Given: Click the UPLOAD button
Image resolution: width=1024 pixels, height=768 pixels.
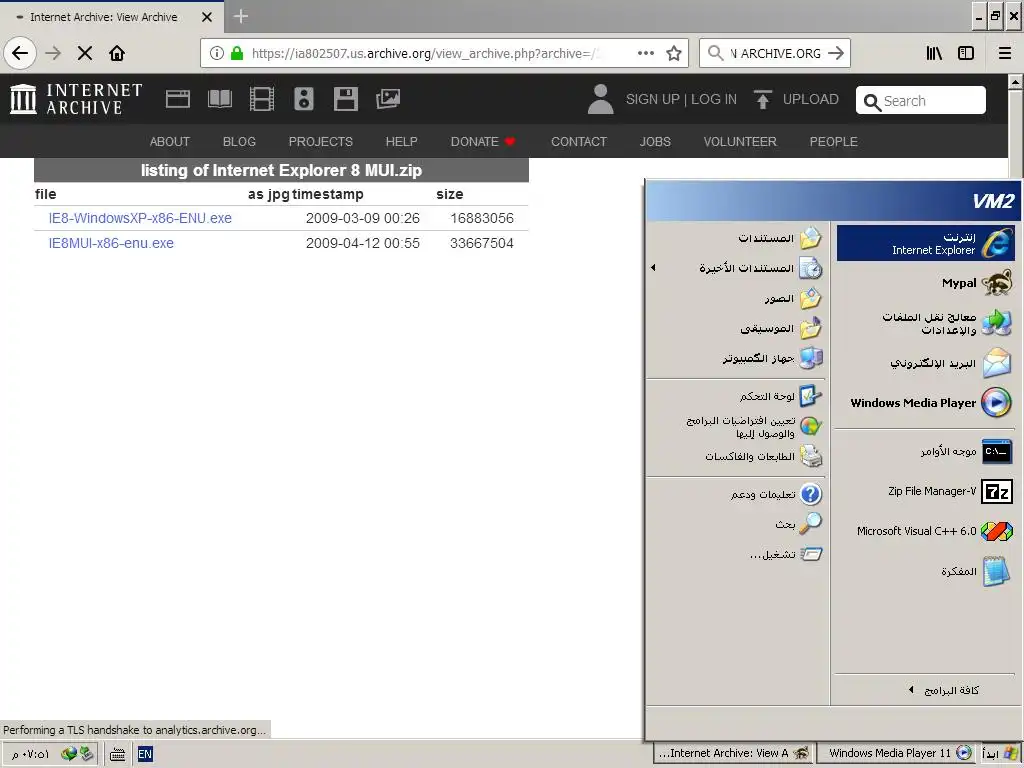Looking at the screenshot, I should tap(795, 99).
